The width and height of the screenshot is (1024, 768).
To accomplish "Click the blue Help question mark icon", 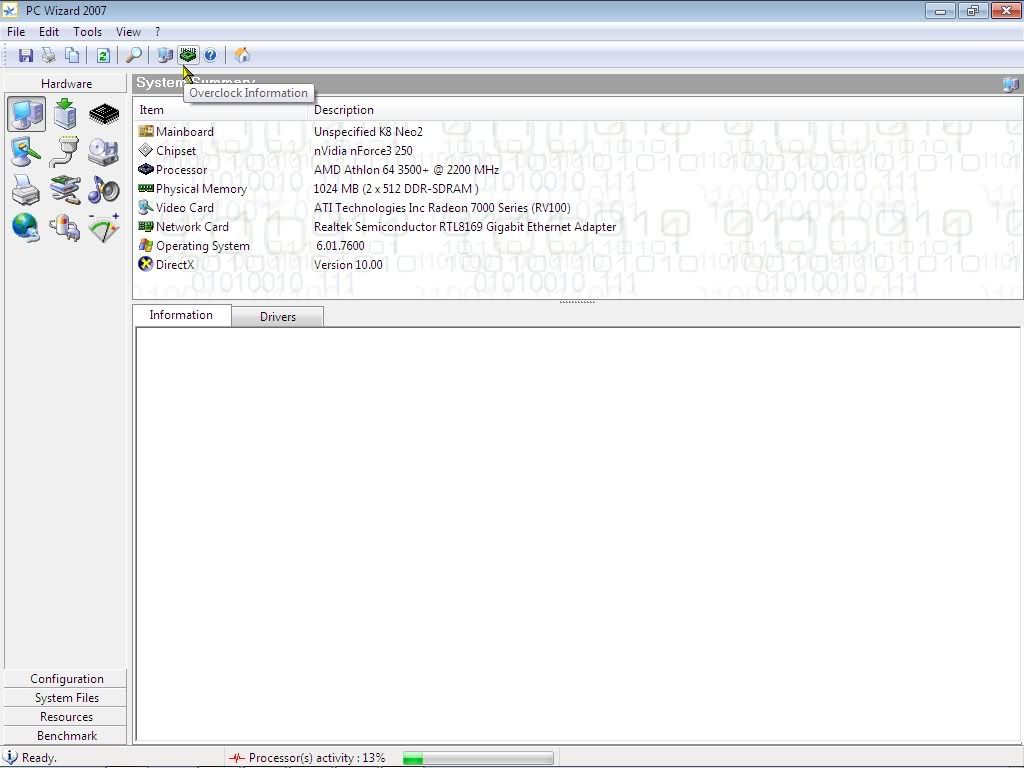I will pos(210,56).
